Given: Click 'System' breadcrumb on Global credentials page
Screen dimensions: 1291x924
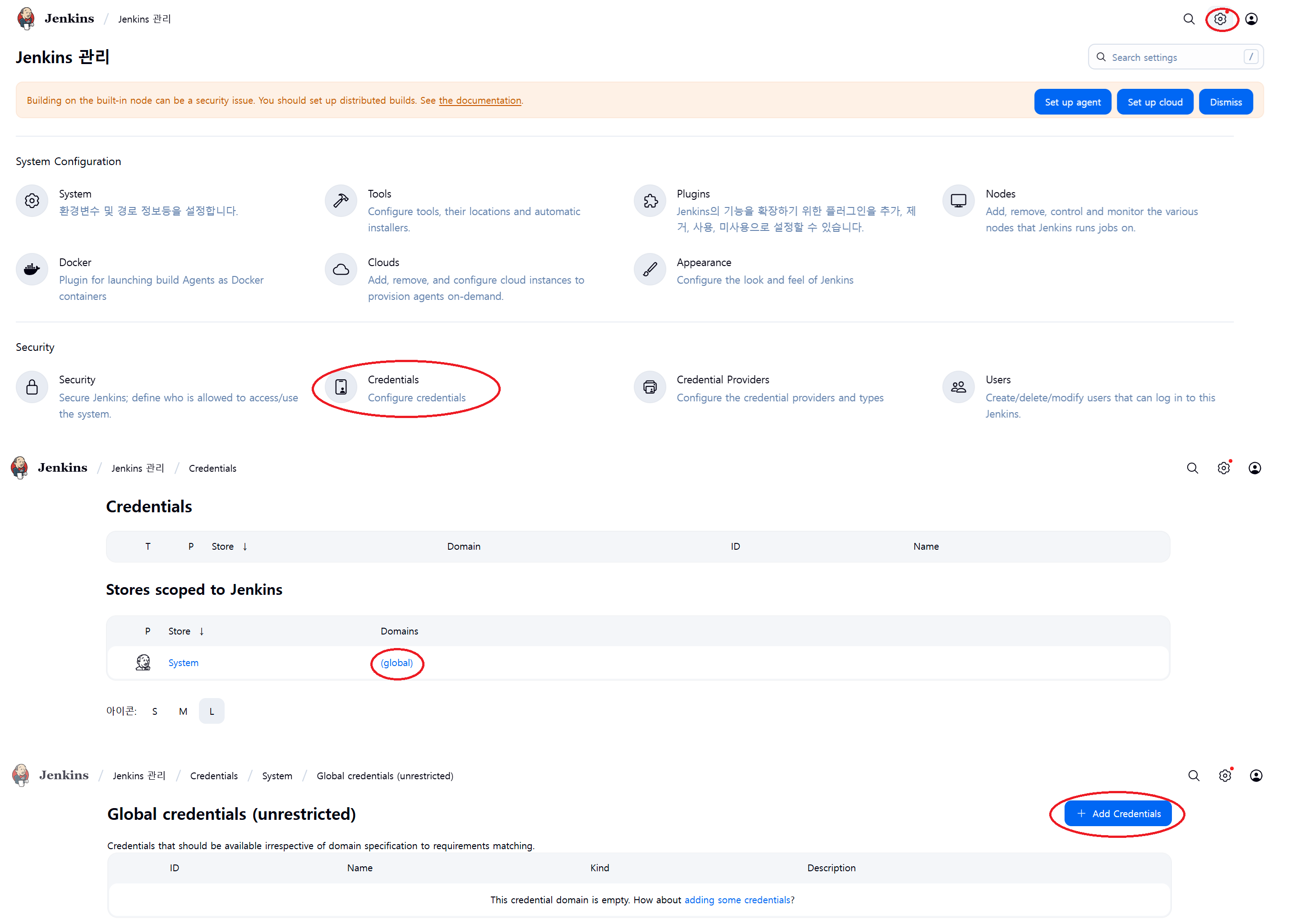Looking at the screenshot, I should tap(277, 776).
